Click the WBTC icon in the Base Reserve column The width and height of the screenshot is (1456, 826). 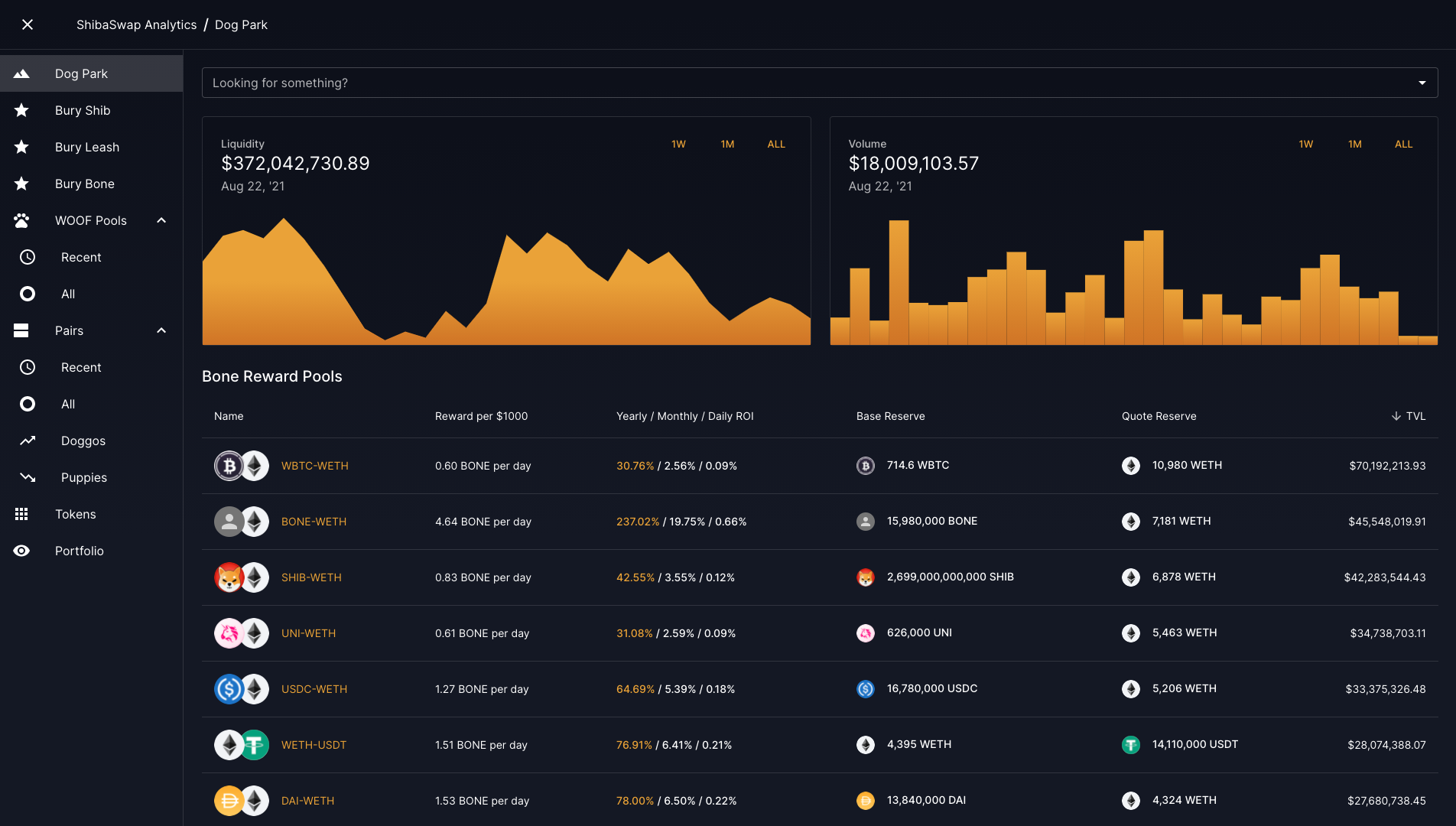click(866, 466)
